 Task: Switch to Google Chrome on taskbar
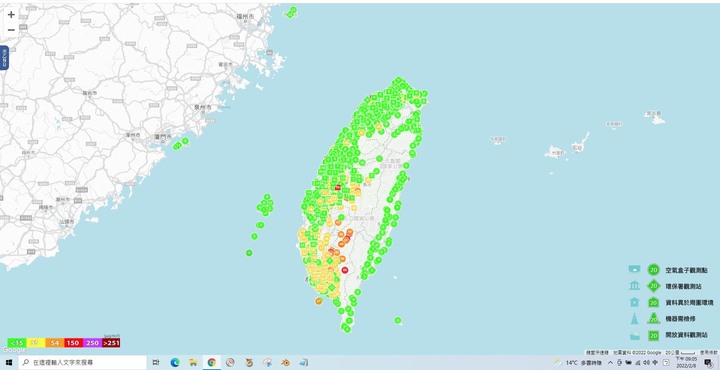tap(211, 363)
